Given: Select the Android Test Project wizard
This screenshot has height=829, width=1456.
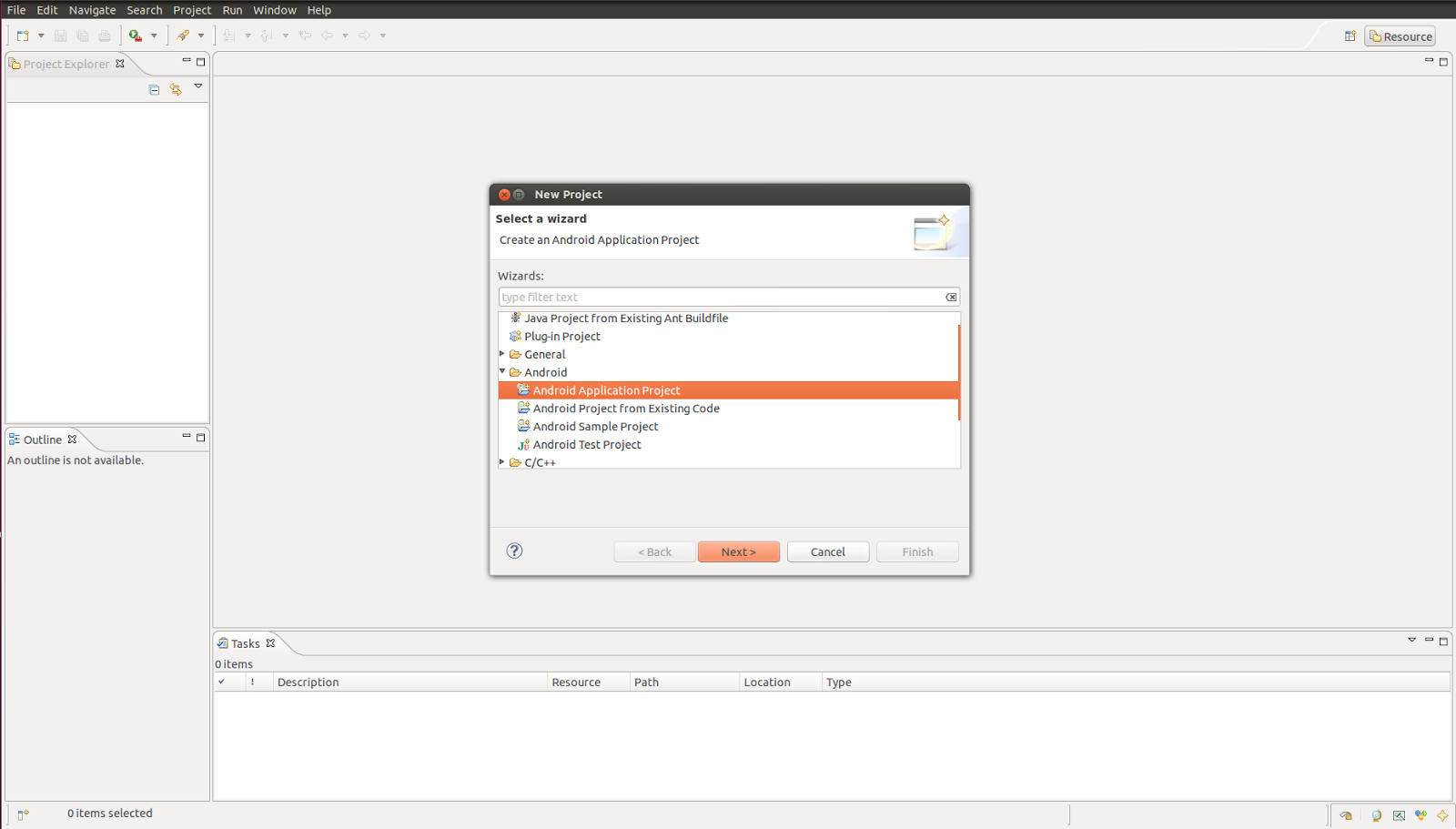Looking at the screenshot, I should tap(586, 444).
